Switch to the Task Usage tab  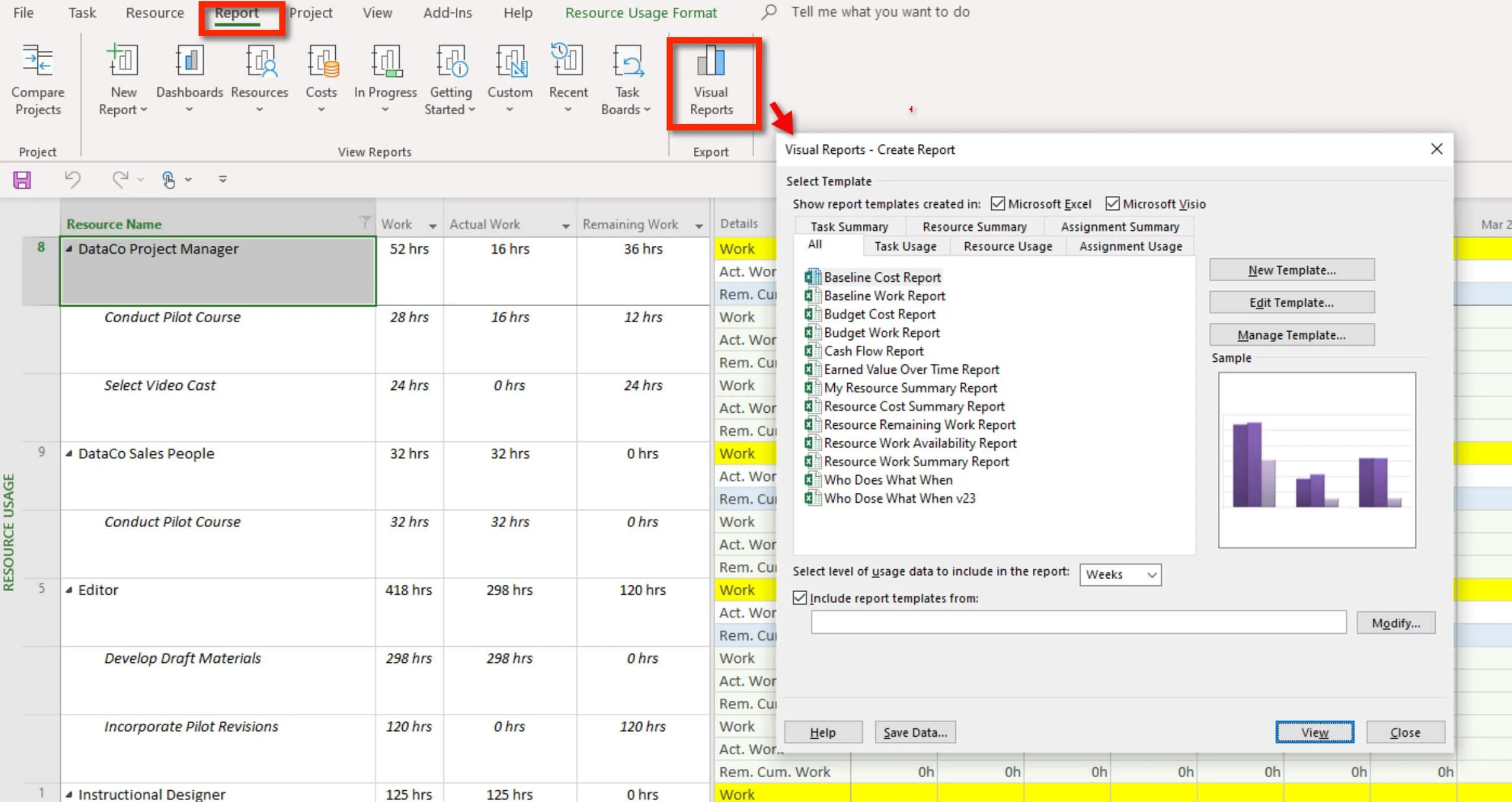906,246
